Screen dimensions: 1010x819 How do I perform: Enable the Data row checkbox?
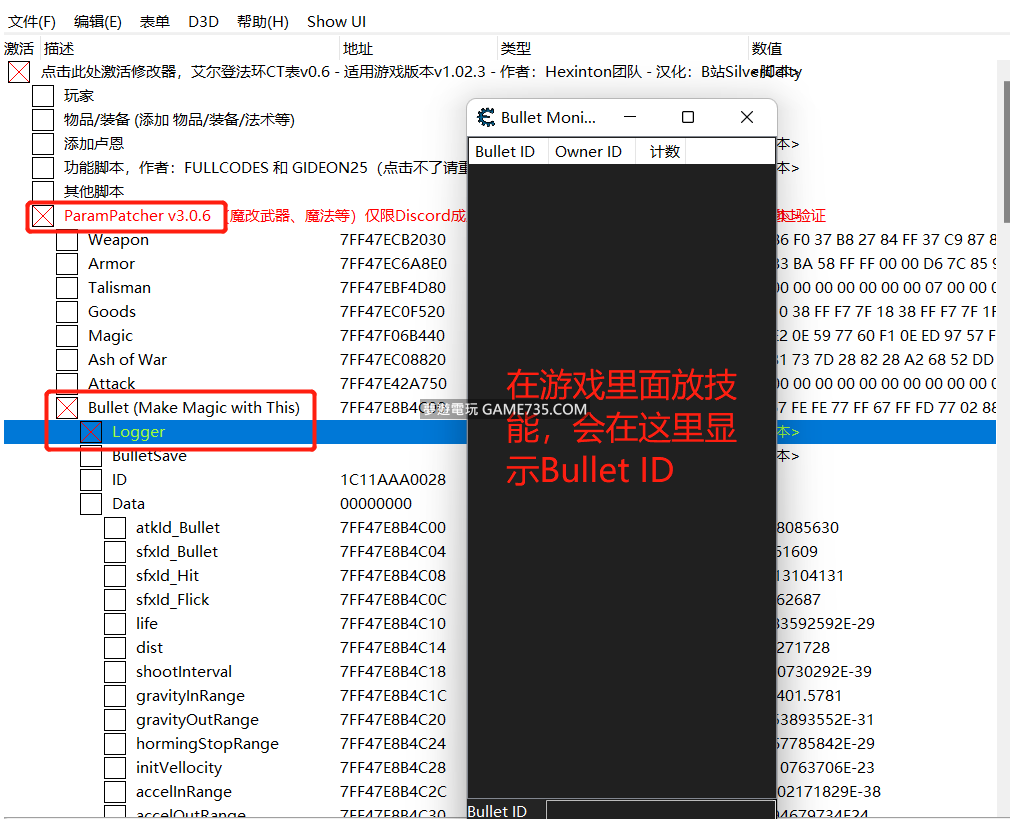click(91, 504)
